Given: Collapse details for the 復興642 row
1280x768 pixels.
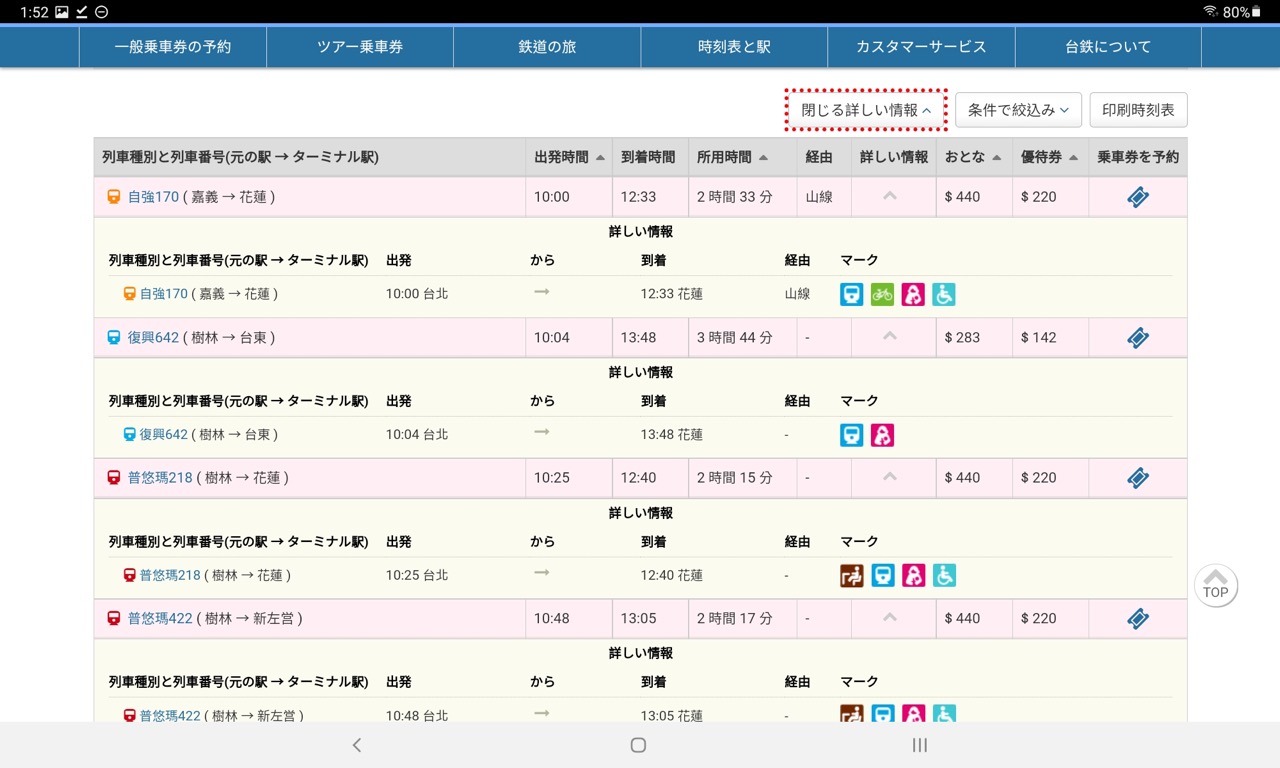Looking at the screenshot, I should point(890,337).
